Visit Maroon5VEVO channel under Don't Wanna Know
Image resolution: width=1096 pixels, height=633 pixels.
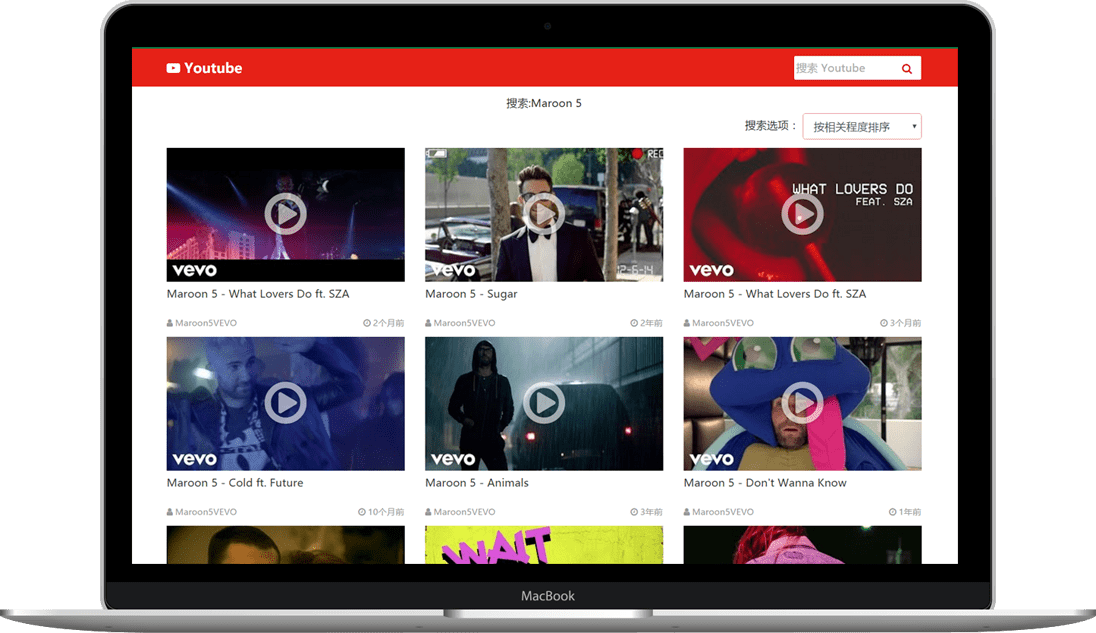point(723,511)
